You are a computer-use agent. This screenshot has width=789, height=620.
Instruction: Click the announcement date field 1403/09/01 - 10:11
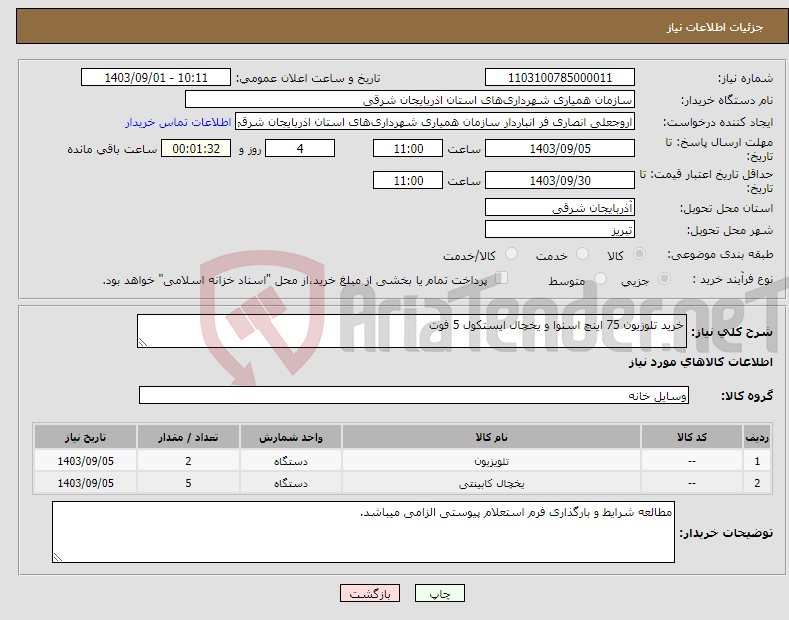coord(156,78)
